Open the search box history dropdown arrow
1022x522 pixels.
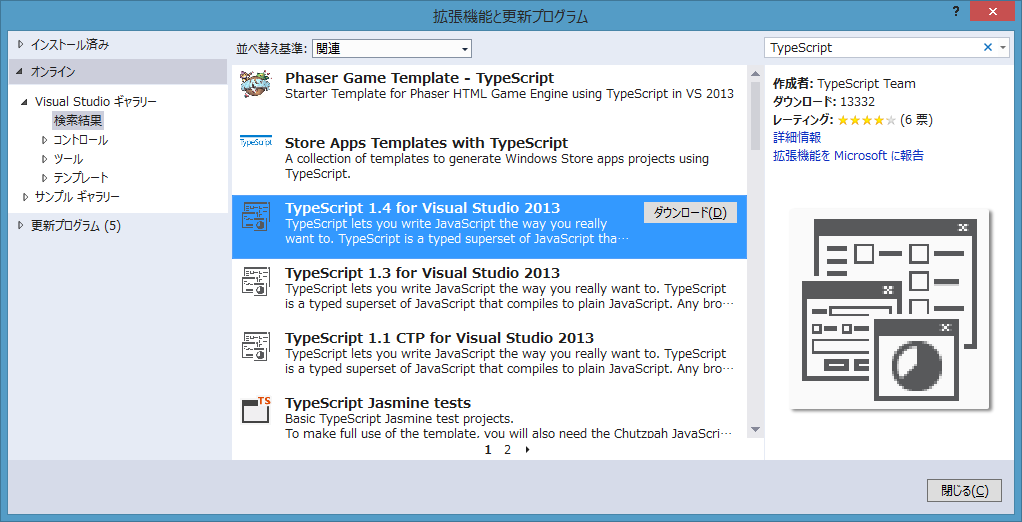1002,47
